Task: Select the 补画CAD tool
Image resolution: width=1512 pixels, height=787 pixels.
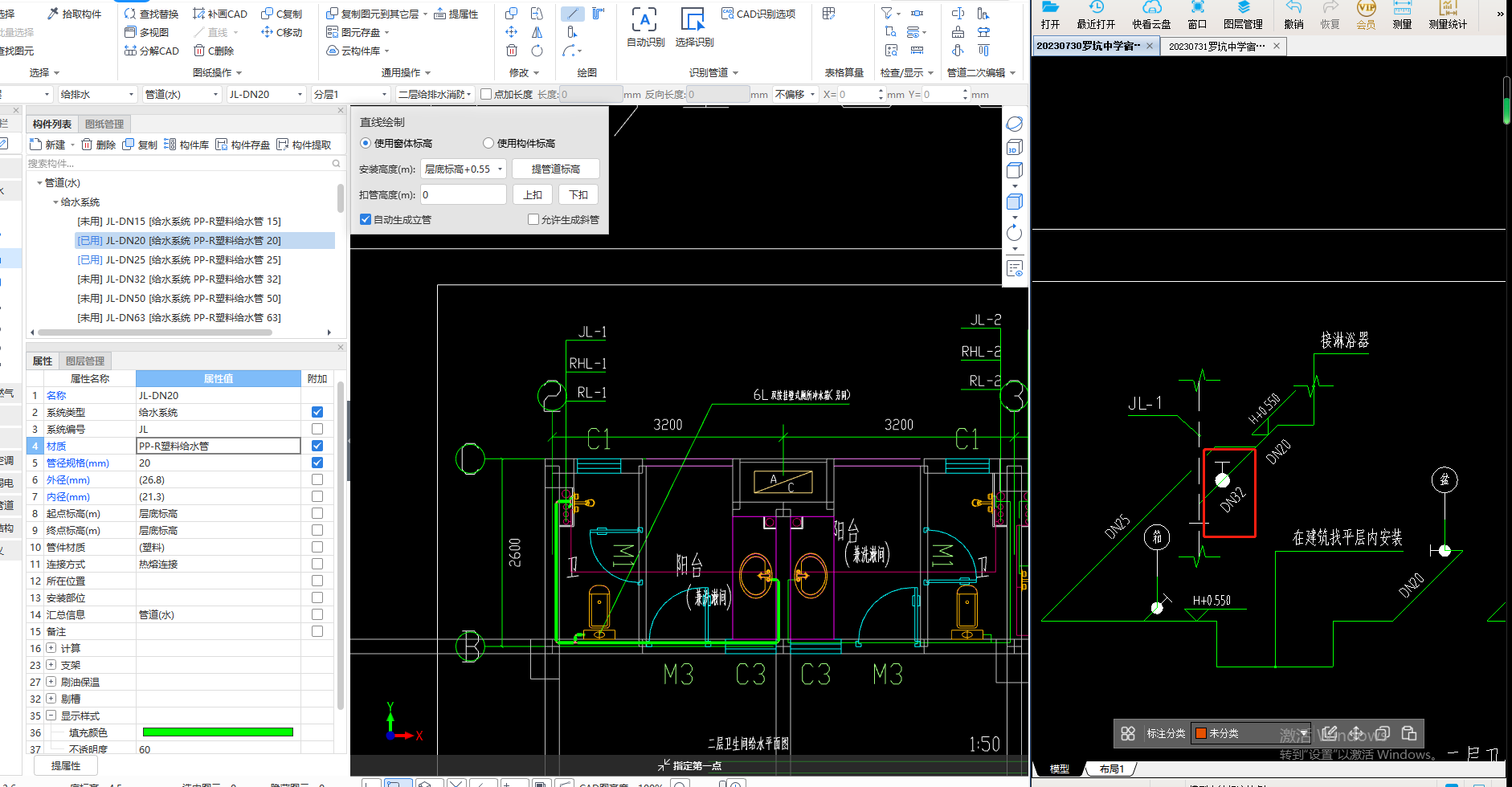Action: [220, 14]
